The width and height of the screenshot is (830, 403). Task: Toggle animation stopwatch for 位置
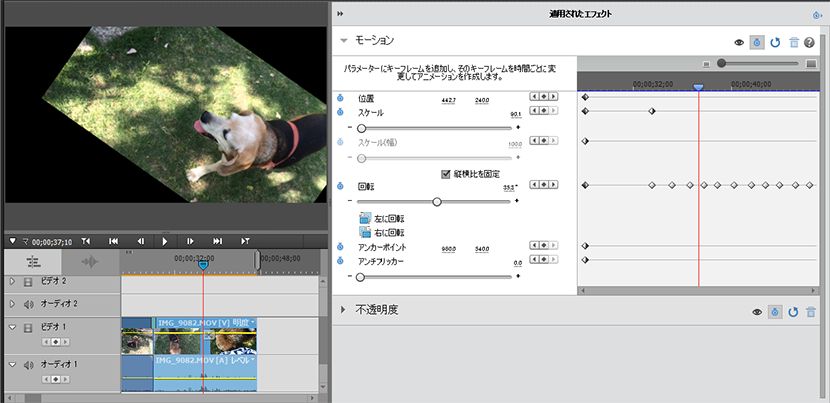pyautogui.click(x=340, y=98)
